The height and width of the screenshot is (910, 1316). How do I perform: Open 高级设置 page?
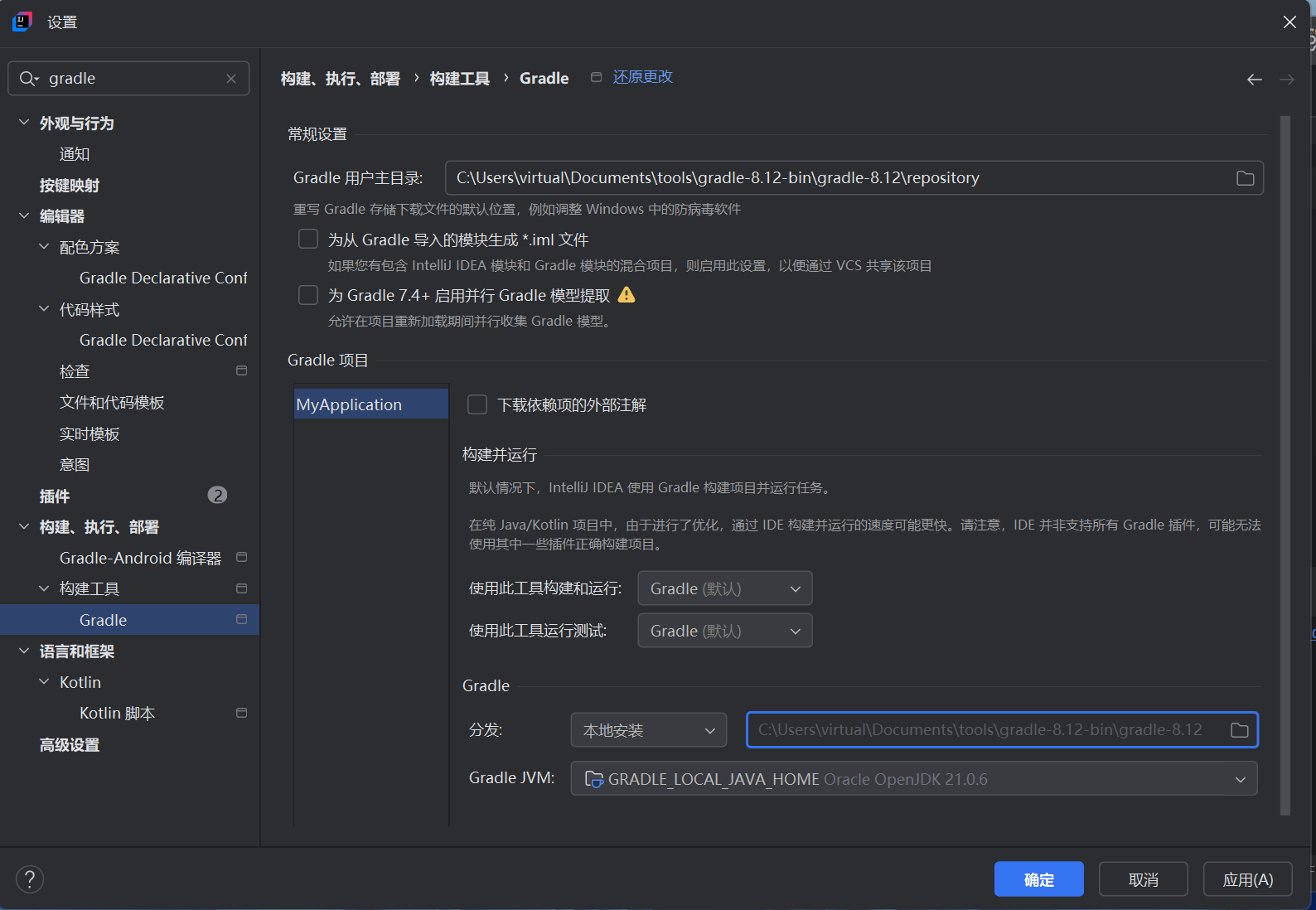70,744
